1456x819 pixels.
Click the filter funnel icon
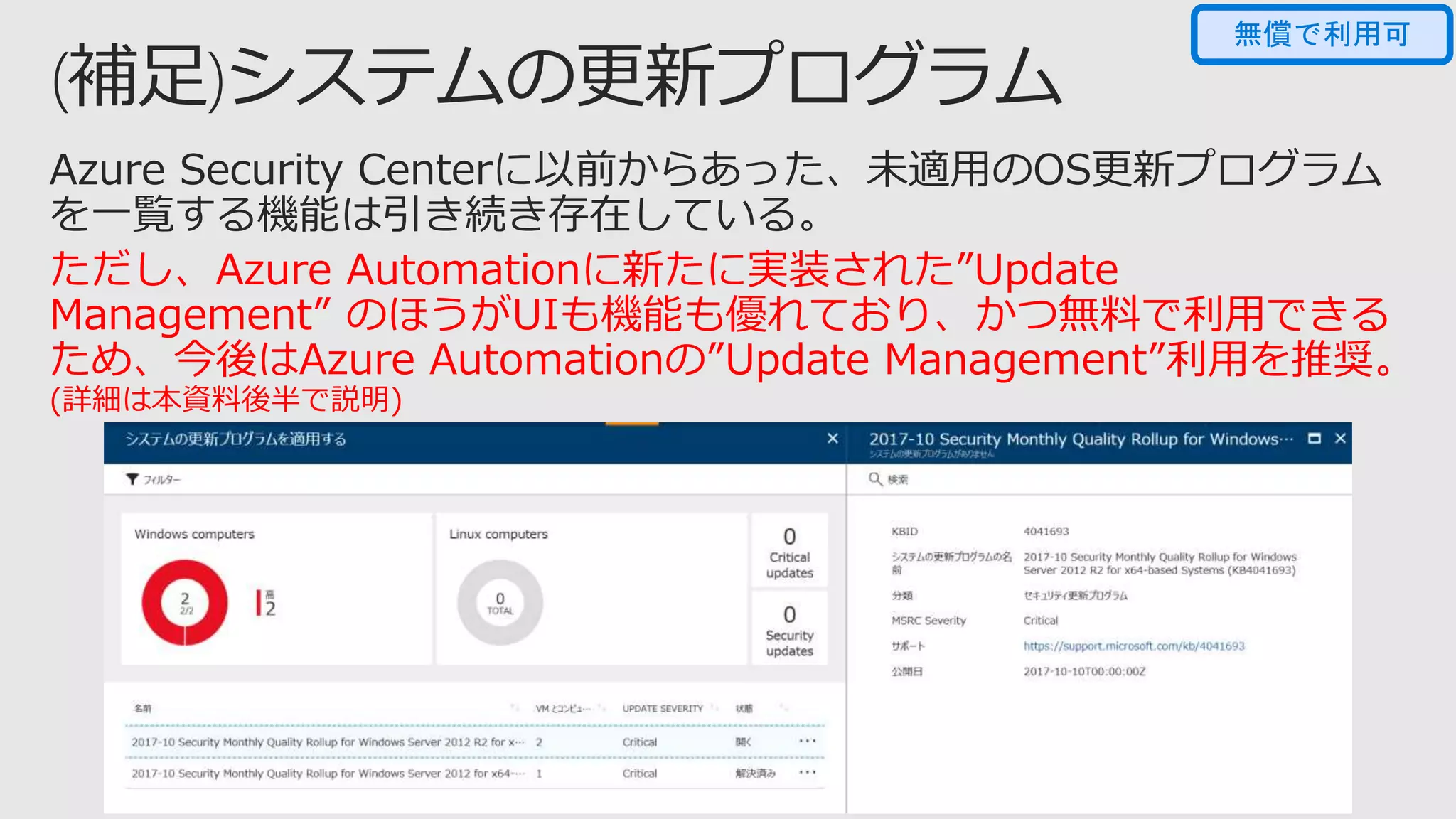(132, 479)
